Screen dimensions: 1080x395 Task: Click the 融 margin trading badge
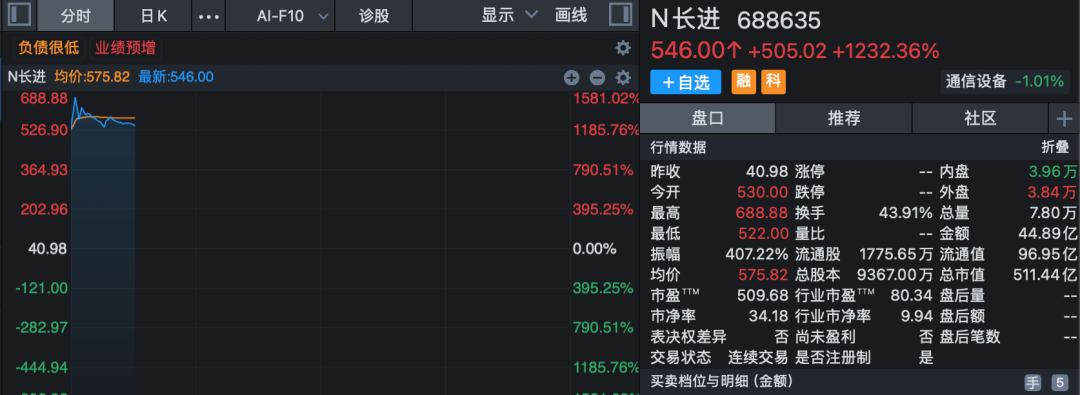point(743,82)
